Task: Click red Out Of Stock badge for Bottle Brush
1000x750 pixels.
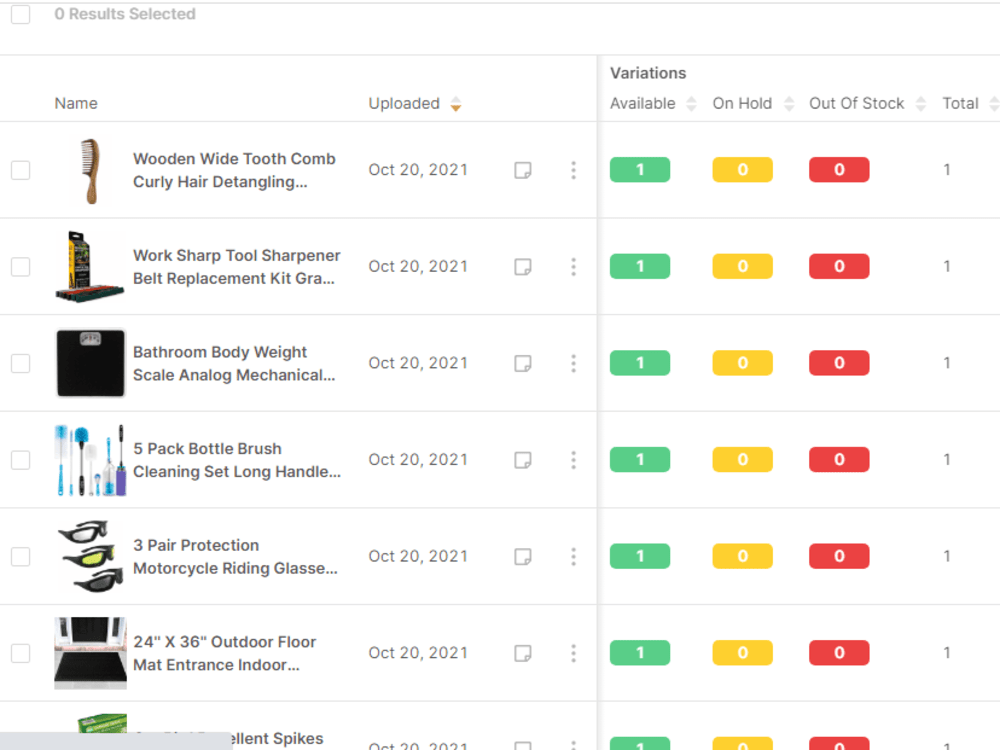Action: (x=839, y=460)
